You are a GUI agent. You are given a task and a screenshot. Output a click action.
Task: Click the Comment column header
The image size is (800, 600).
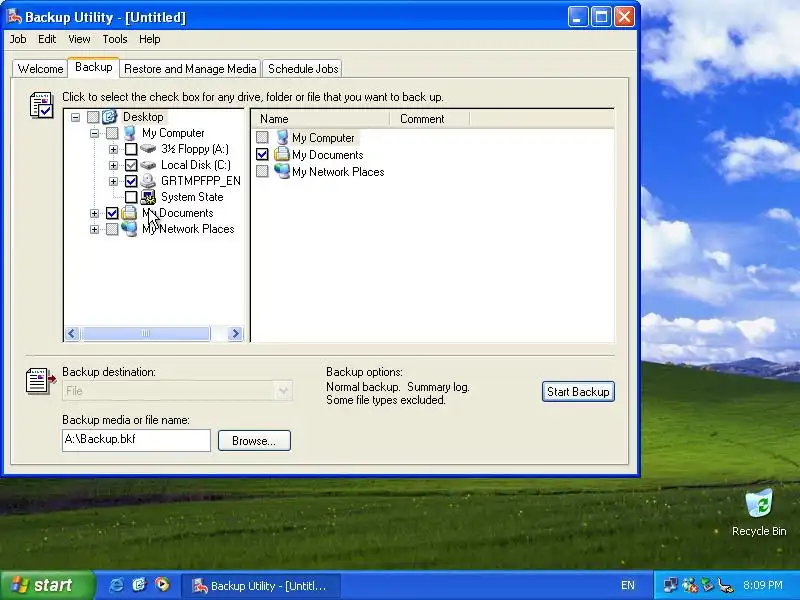point(429,119)
